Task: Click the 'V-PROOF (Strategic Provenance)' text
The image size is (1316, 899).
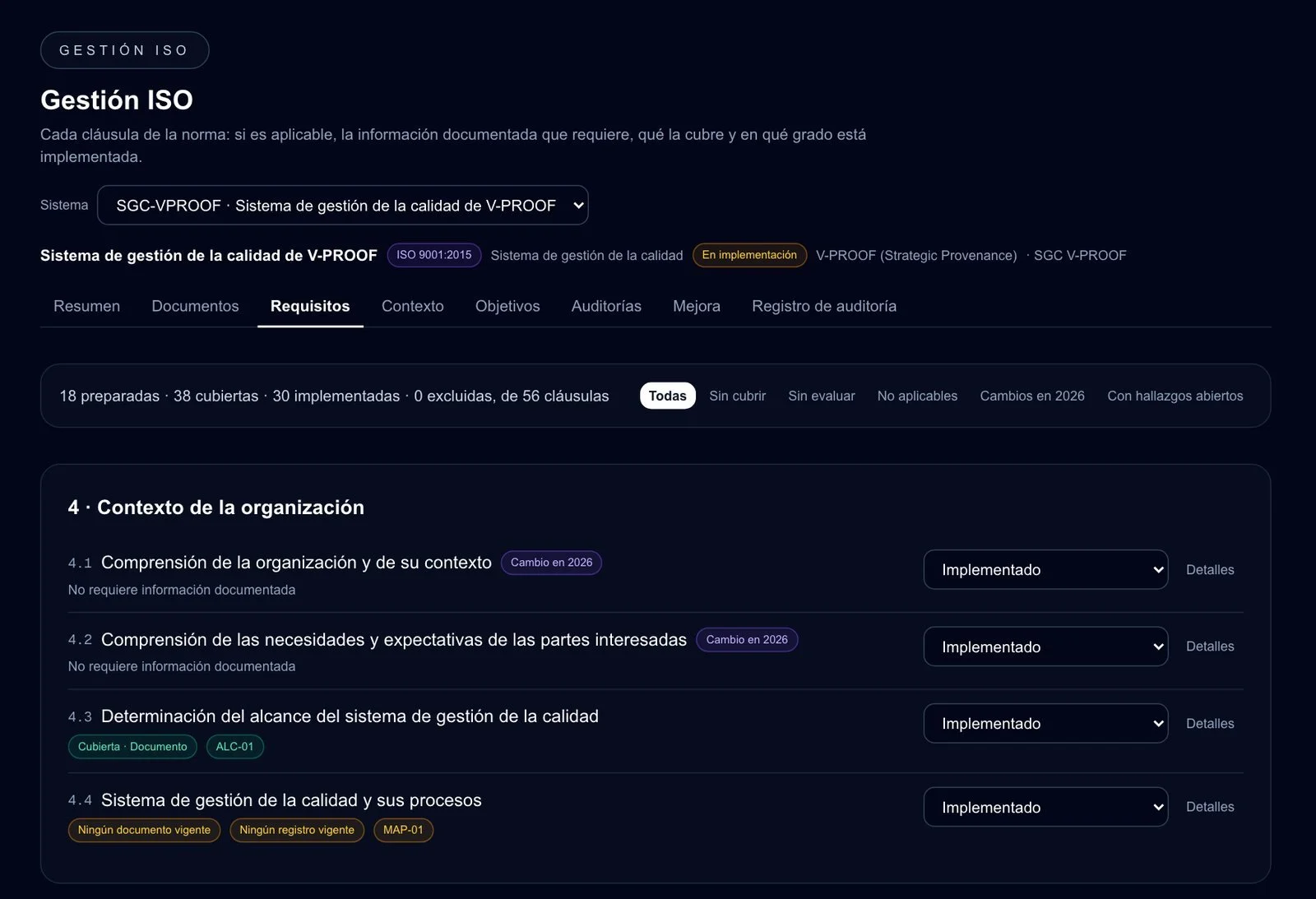Action: point(916,255)
